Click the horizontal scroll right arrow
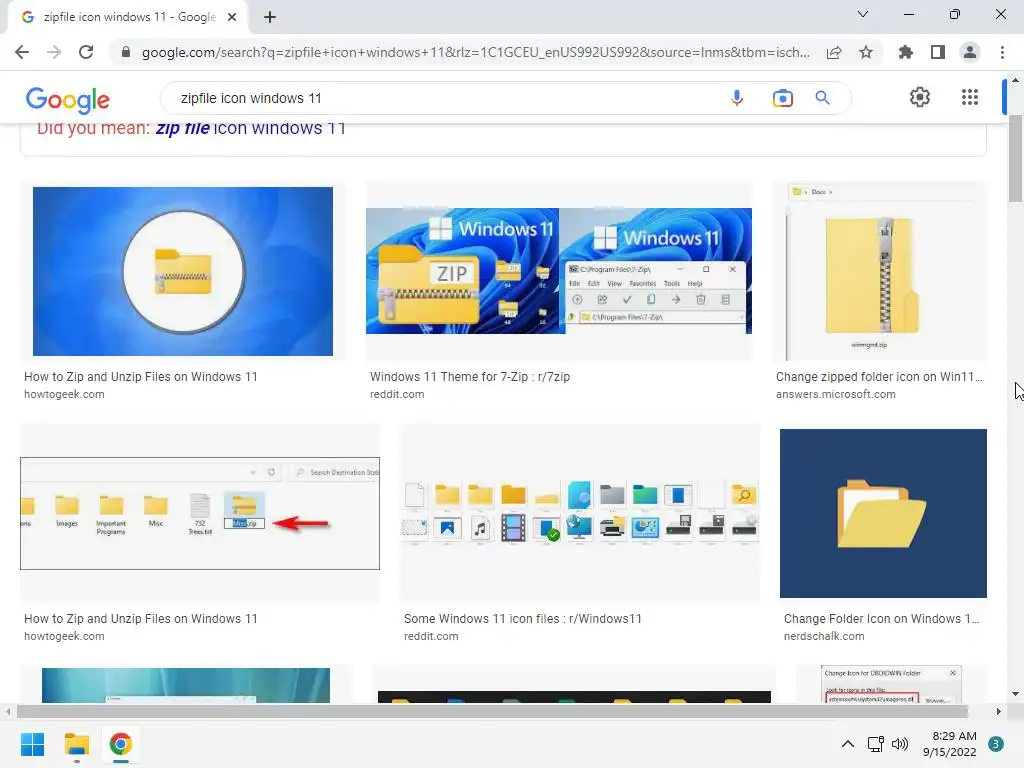1024x768 pixels. pos(999,711)
